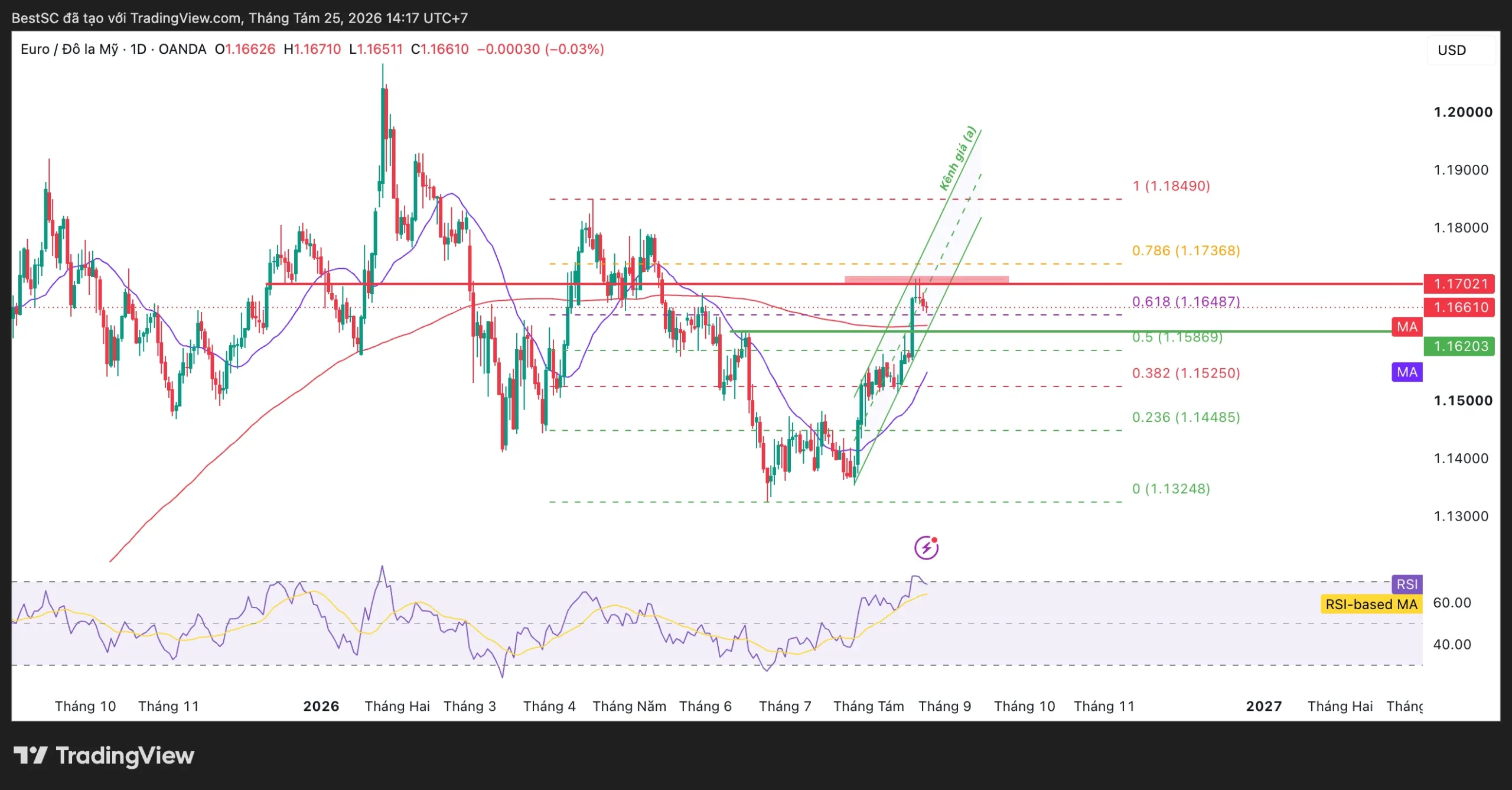
Task: Select Fibonacci level 0.786 (1.17368) label
Action: [x=1186, y=251]
